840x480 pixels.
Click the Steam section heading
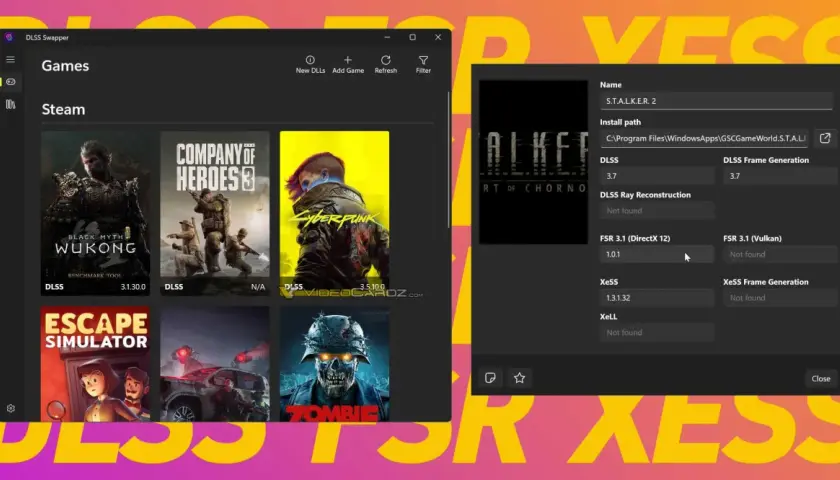coord(63,109)
